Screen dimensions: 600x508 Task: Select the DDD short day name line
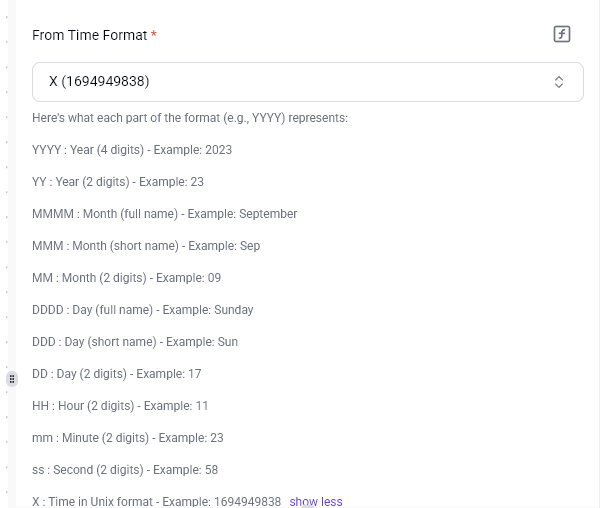pyautogui.click(x=135, y=342)
